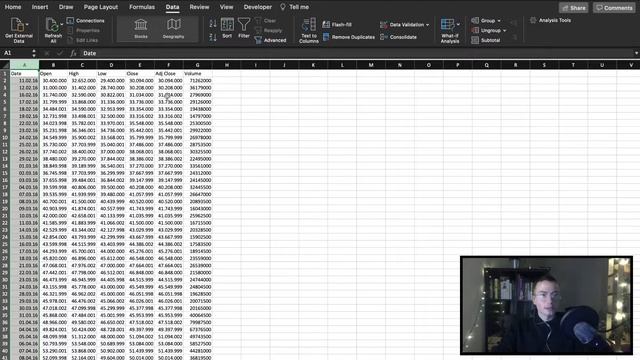
Task: Open the View tab
Action: pyautogui.click(x=226, y=7)
